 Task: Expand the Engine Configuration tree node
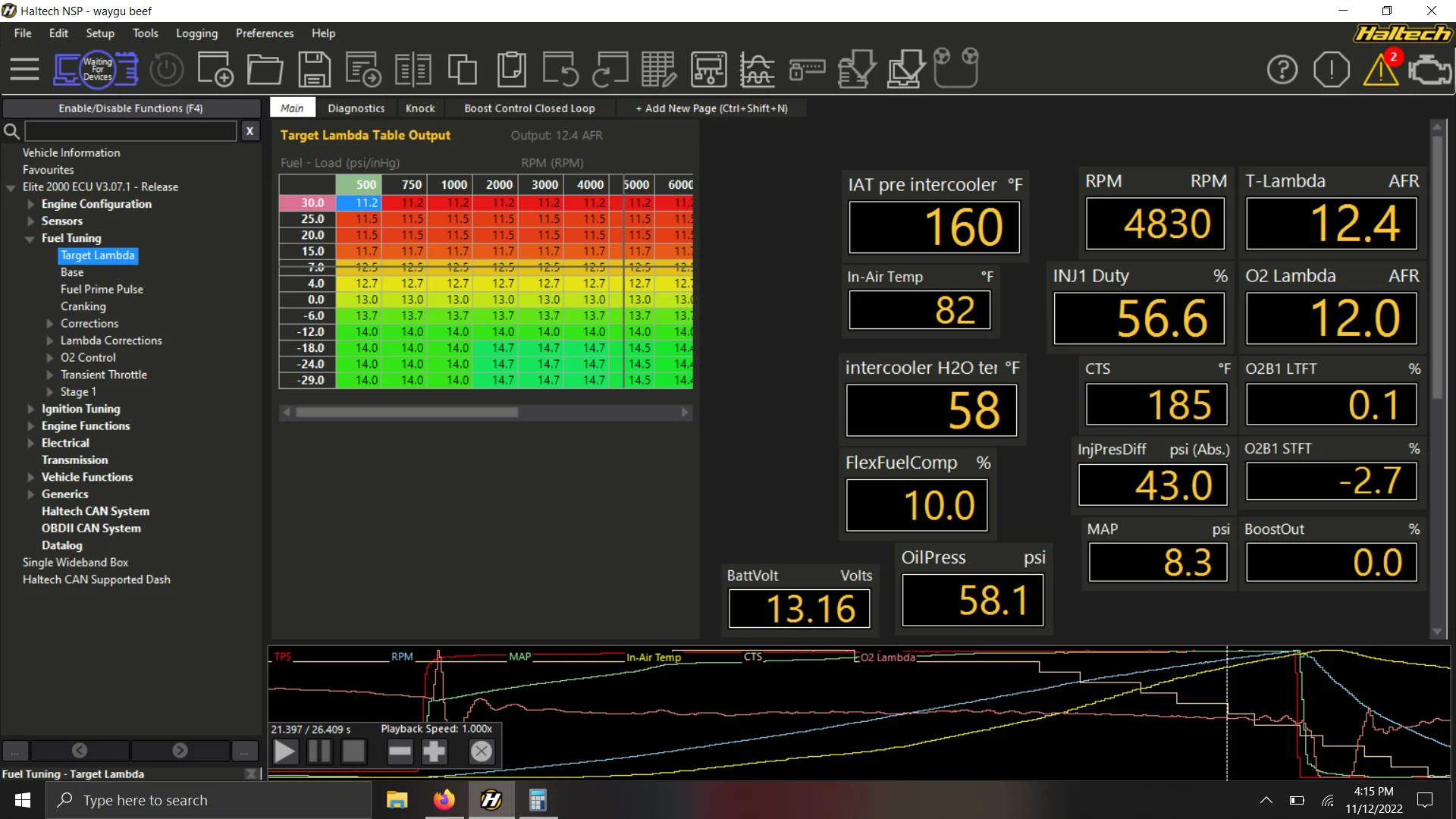point(31,204)
